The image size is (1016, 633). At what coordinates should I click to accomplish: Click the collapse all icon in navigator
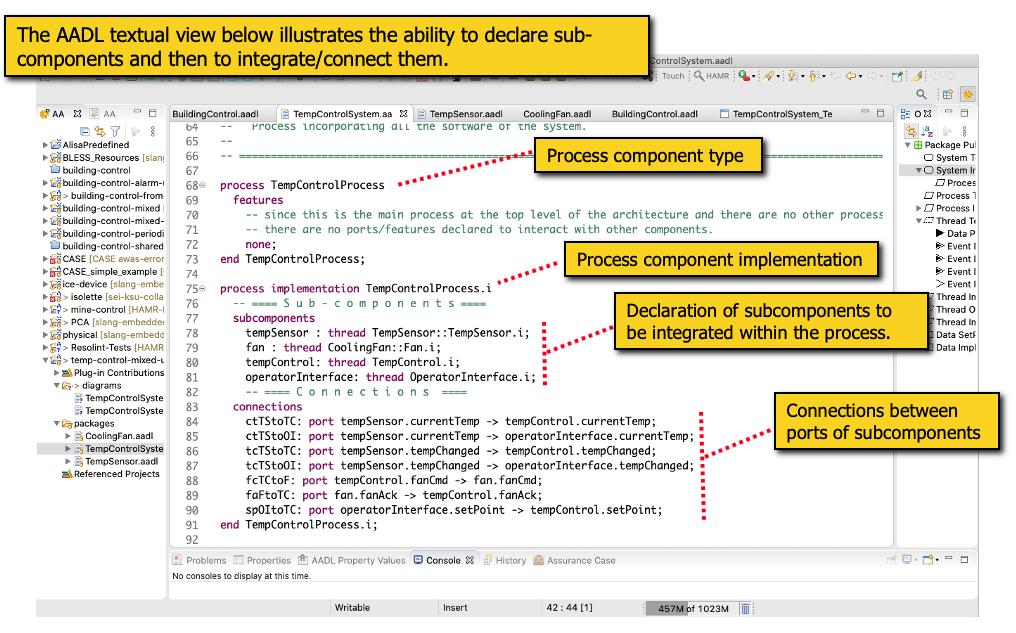coord(85,130)
